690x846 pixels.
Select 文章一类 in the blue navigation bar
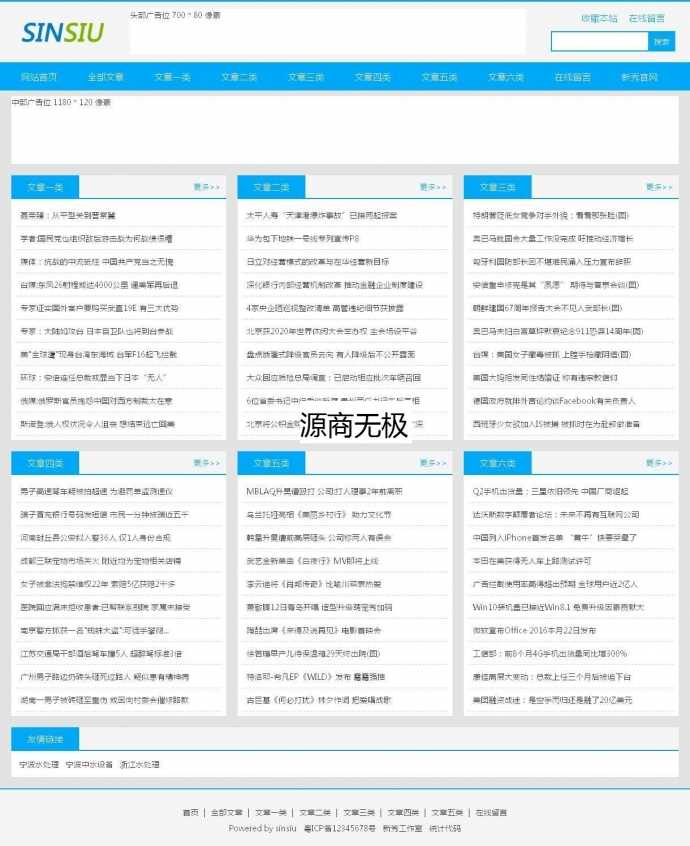[172, 77]
